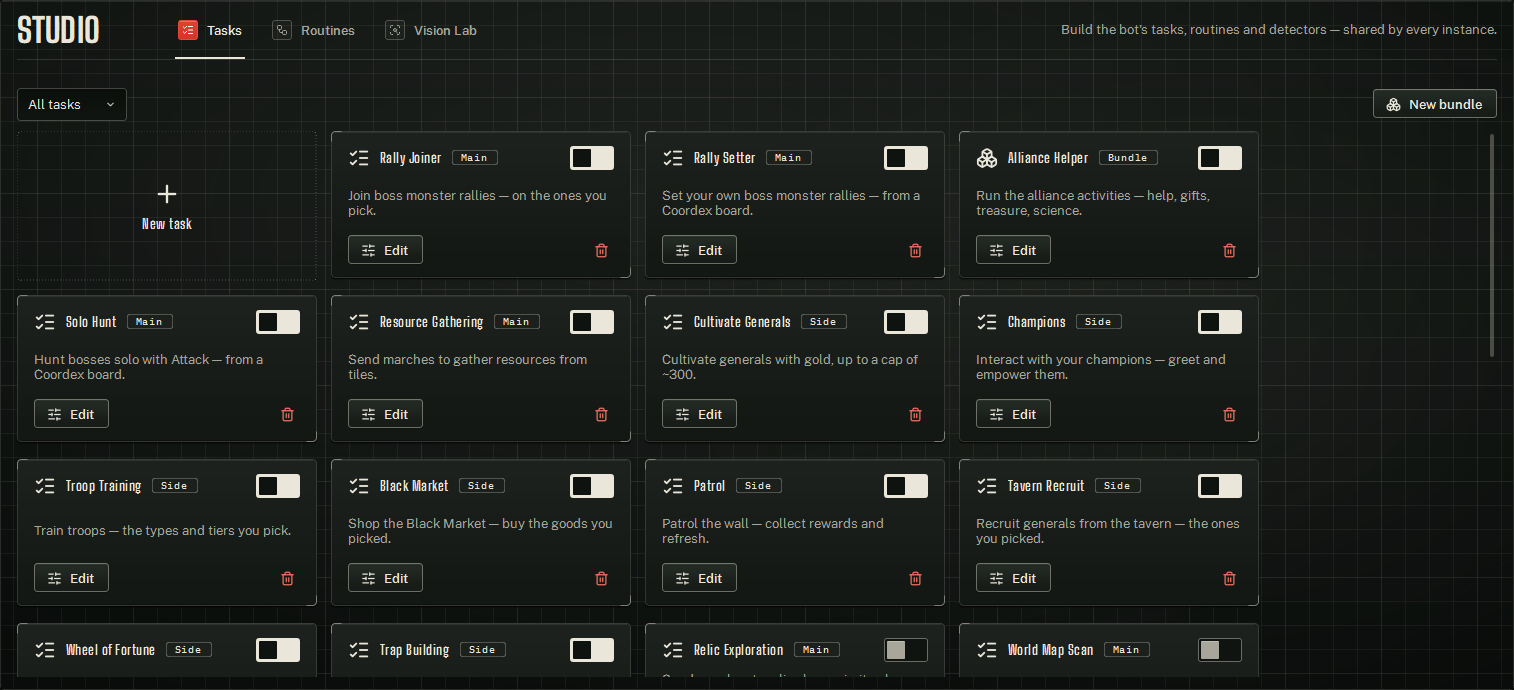Toggle the Rally Joiner switch
This screenshot has width=1514, height=690.
(x=592, y=158)
